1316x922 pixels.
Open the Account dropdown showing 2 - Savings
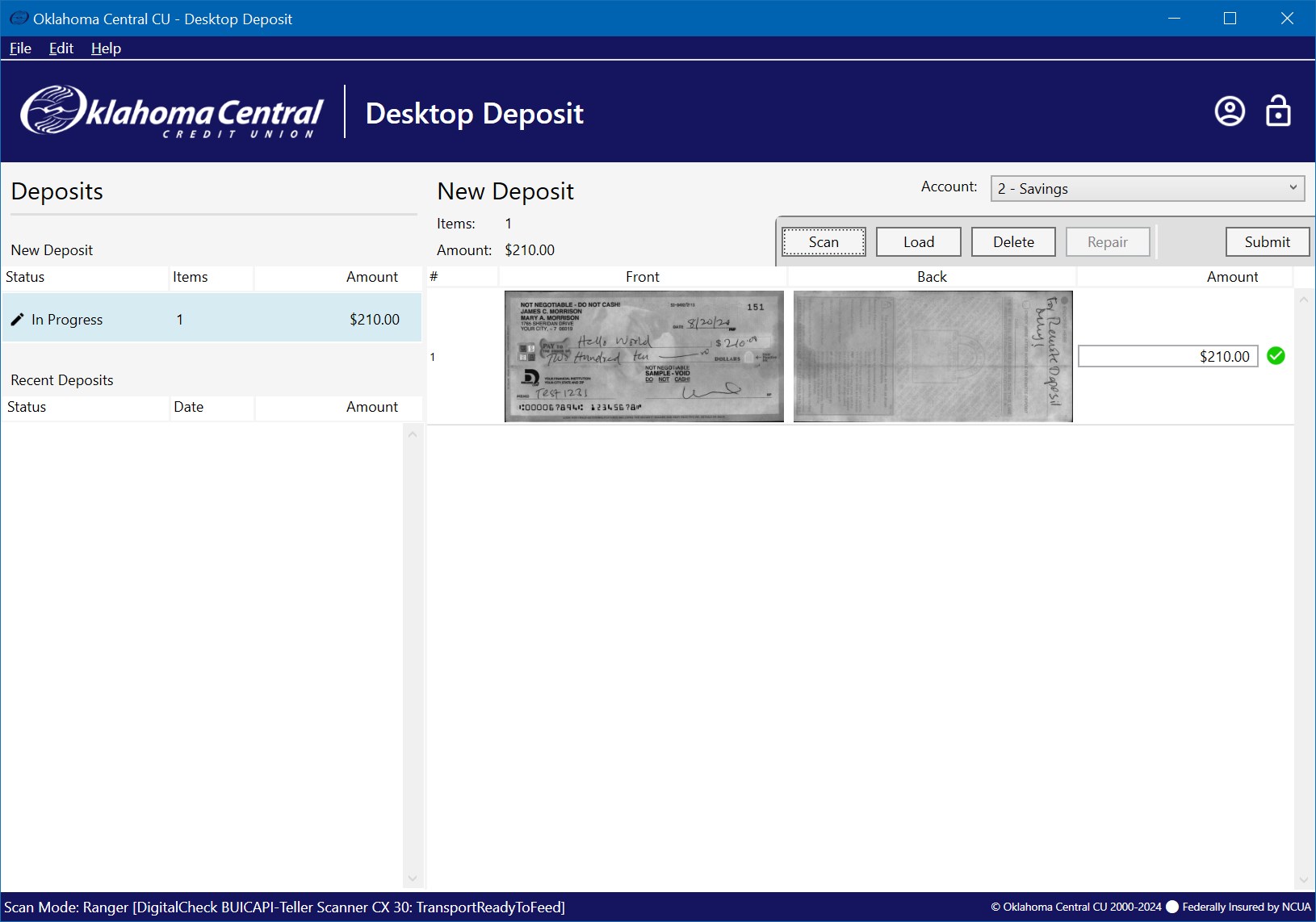coord(1147,188)
